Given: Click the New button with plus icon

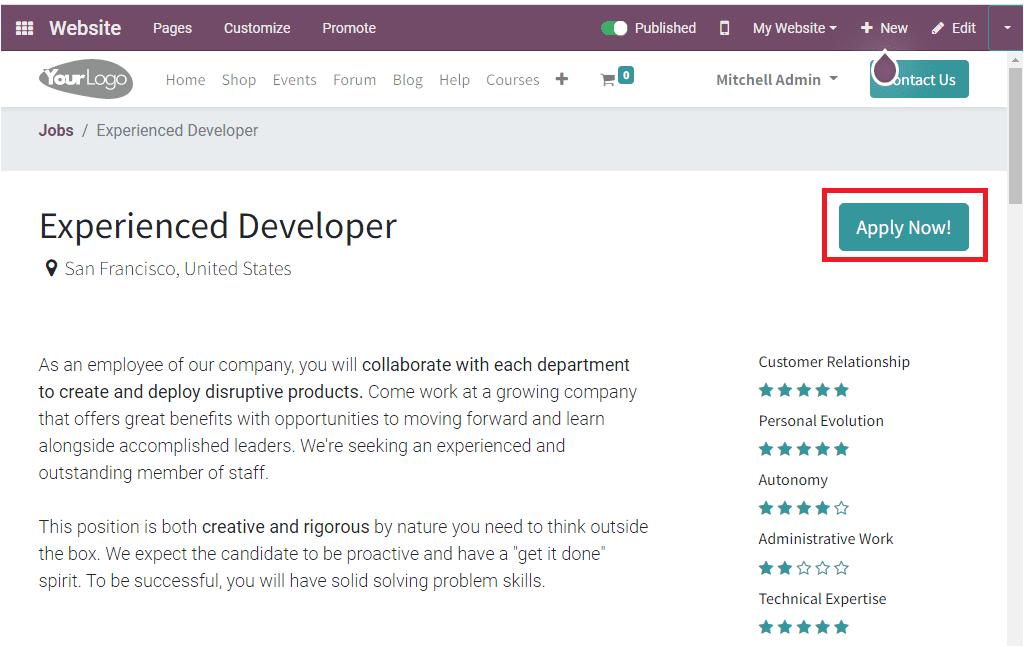Looking at the screenshot, I should [x=884, y=28].
